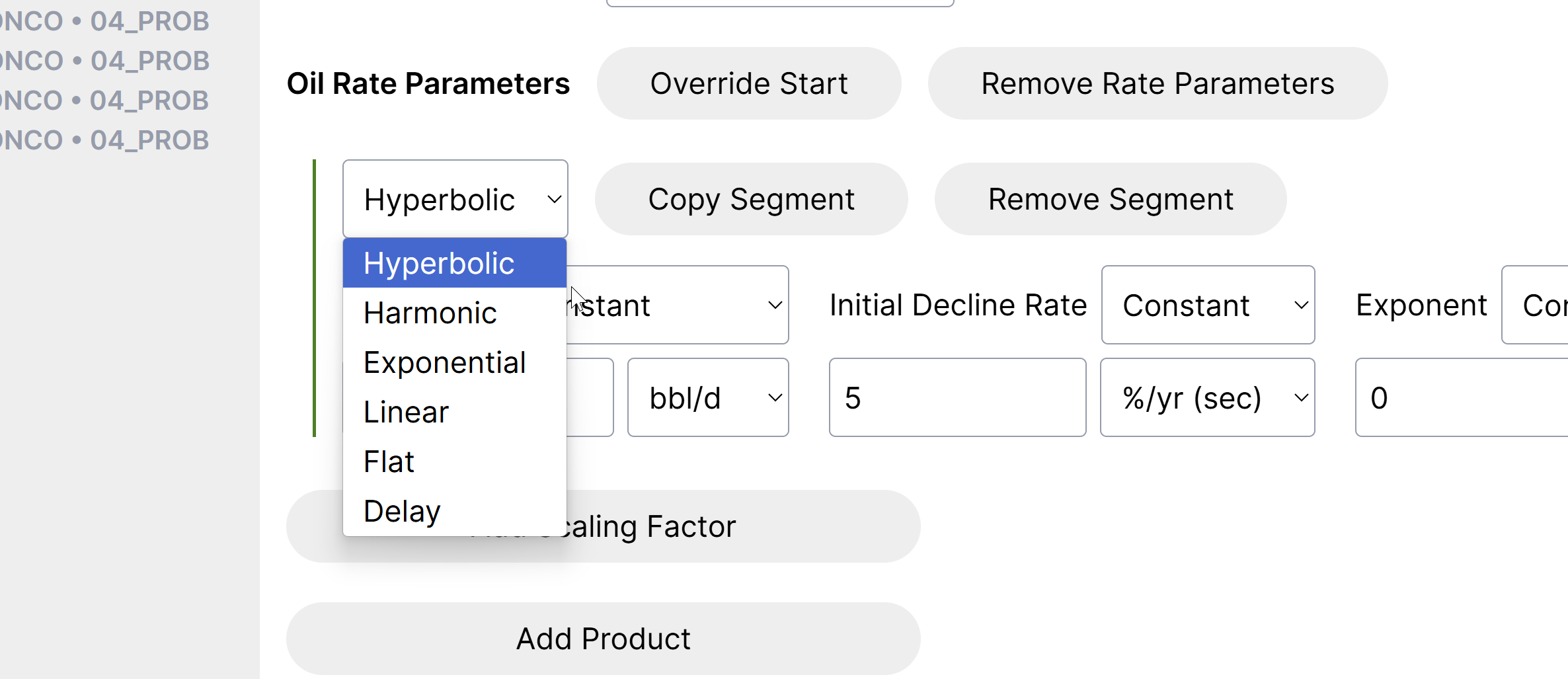Image resolution: width=1568 pixels, height=679 pixels.
Task: Focus the decline rate field showing 5
Action: click(957, 397)
